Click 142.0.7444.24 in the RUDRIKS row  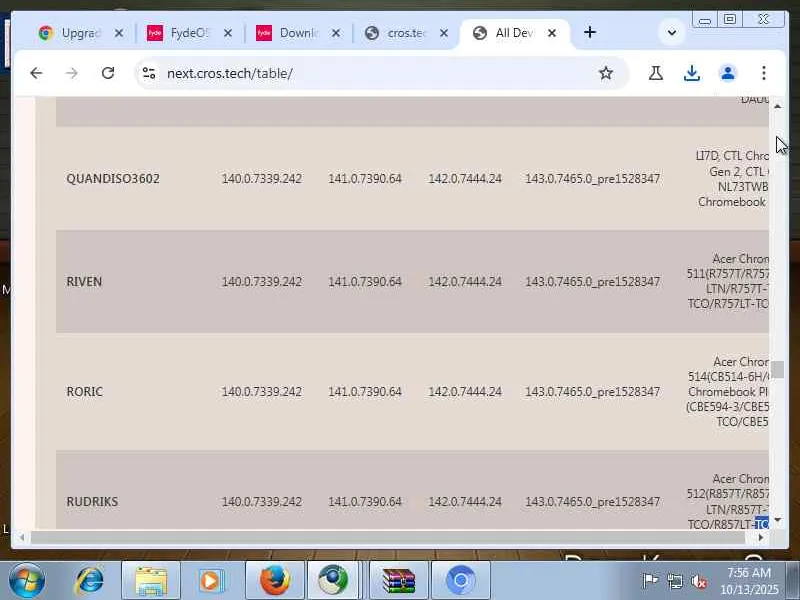click(x=465, y=502)
